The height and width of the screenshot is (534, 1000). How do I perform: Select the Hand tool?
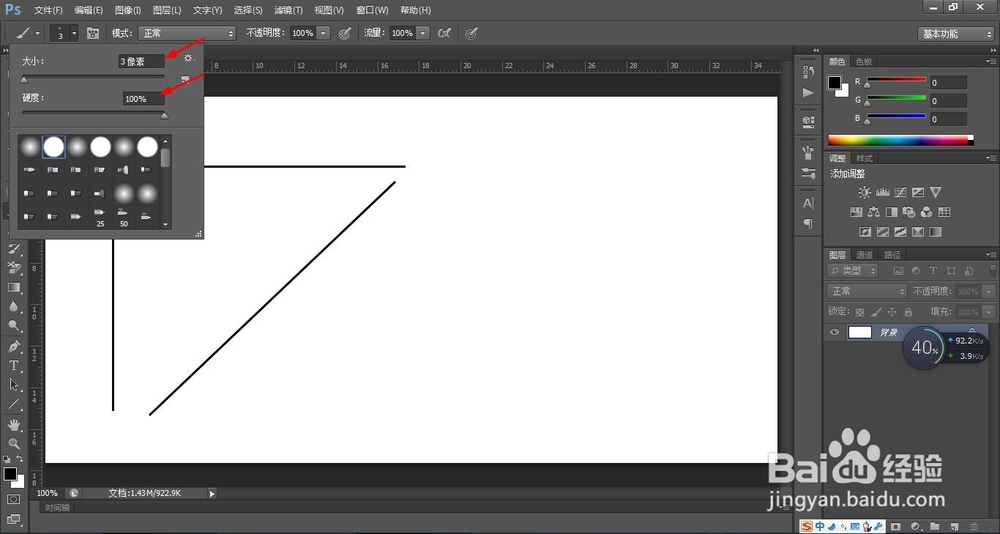pyautogui.click(x=14, y=424)
